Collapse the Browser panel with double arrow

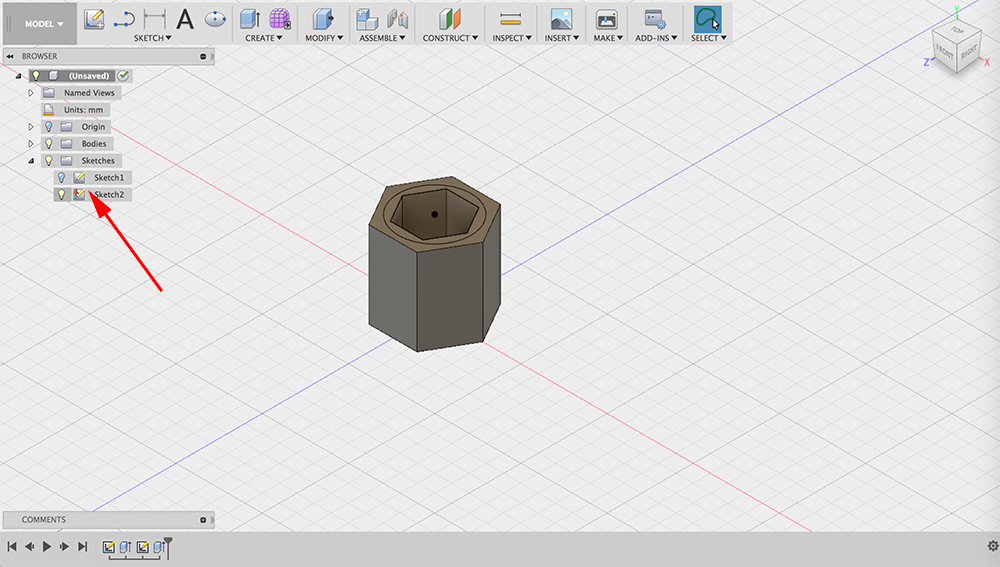(x=10, y=56)
